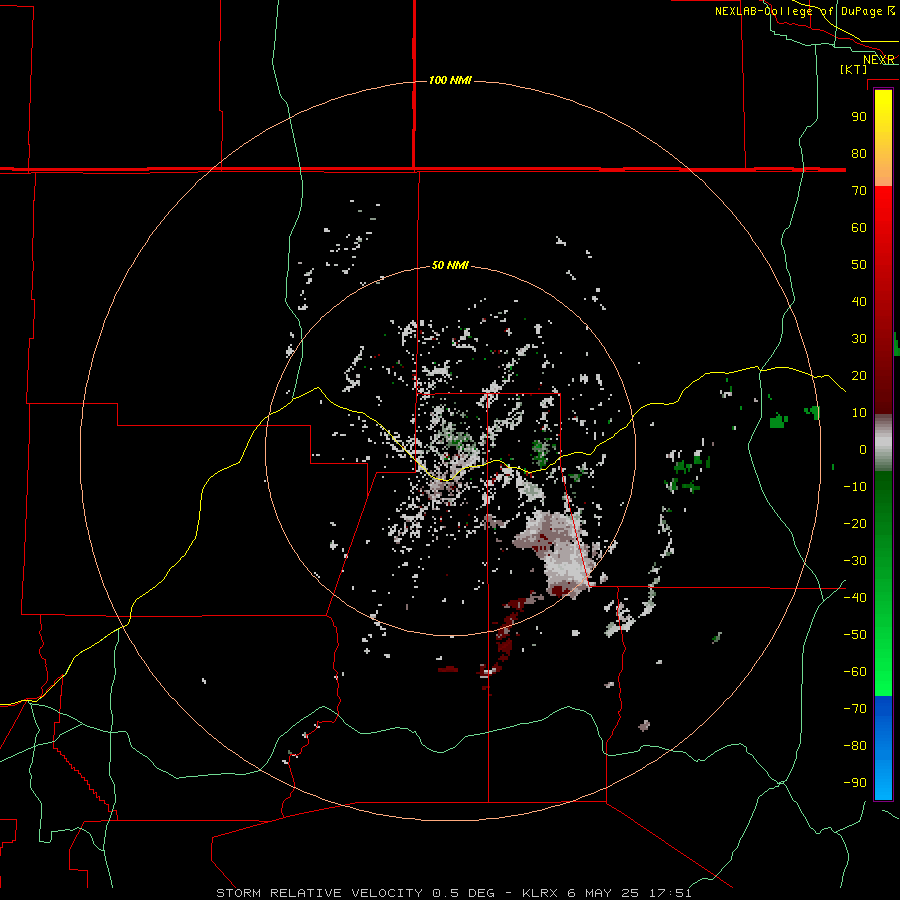900x900 pixels.
Task: Pick the blue segment of the color bar
Action: click(x=883, y=747)
